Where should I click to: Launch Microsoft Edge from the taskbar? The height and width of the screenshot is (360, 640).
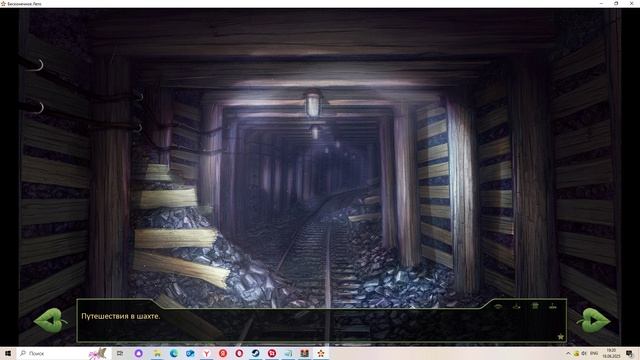(x=174, y=353)
